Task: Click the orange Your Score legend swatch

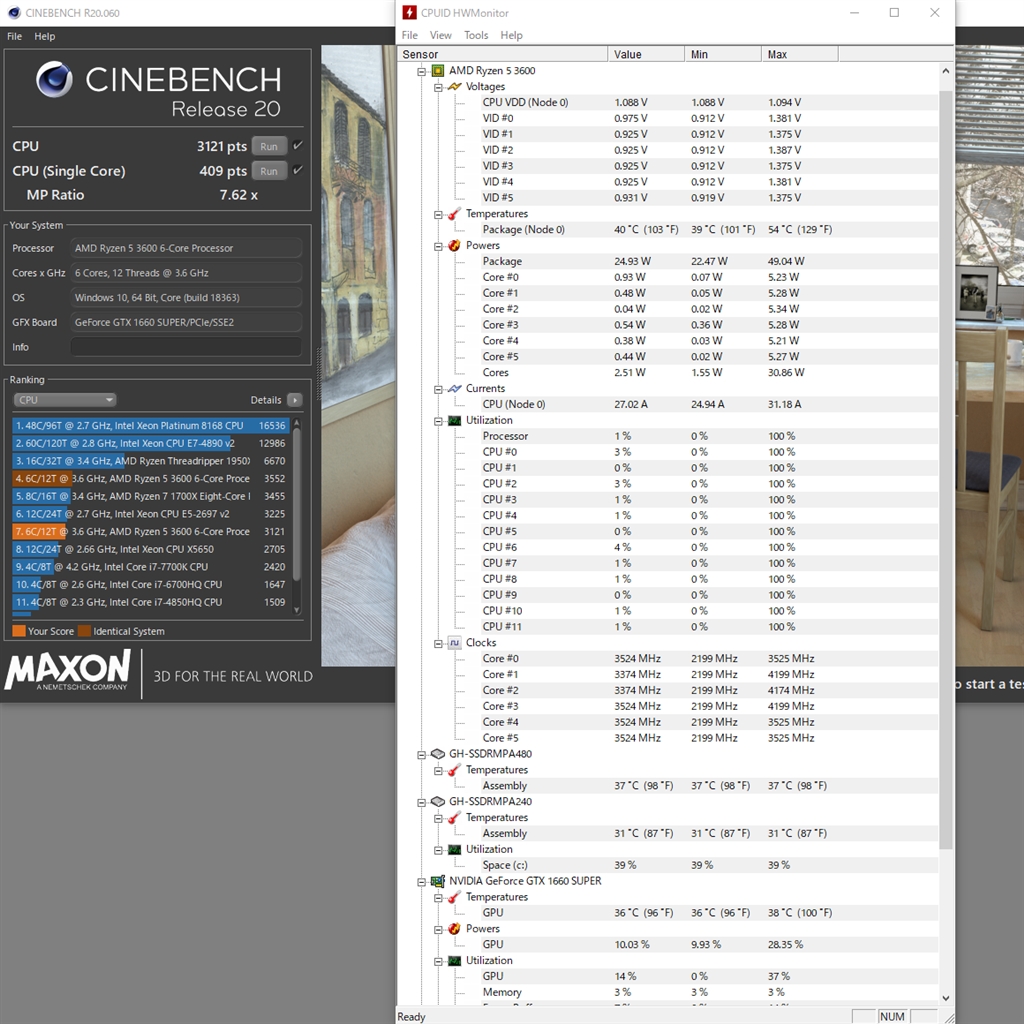Action: 19,631
